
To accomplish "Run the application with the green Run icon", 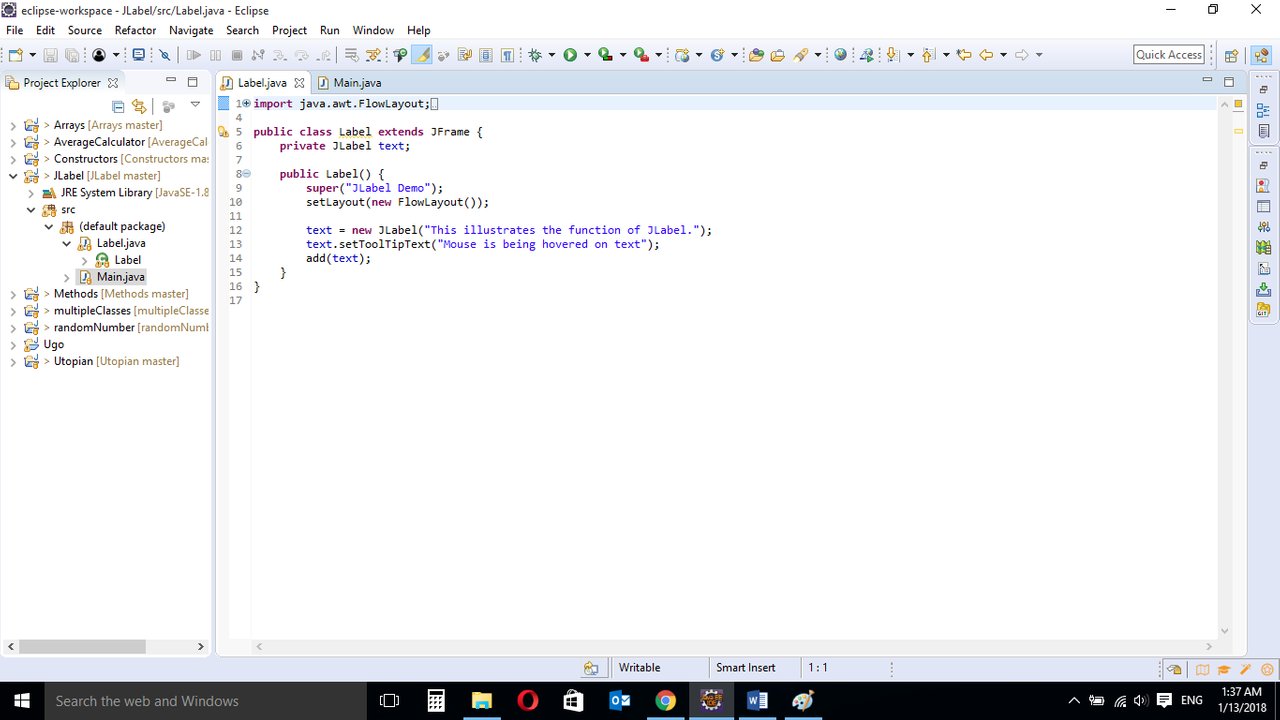I will coord(570,54).
